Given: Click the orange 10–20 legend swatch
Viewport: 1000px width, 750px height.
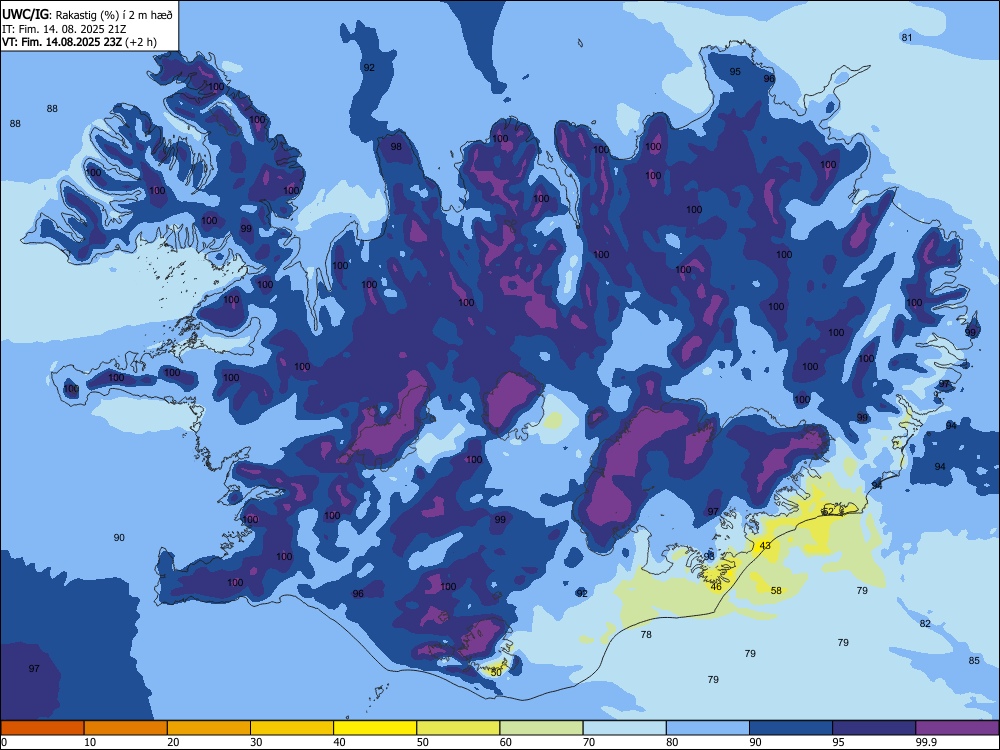Looking at the screenshot, I should 126,728.
